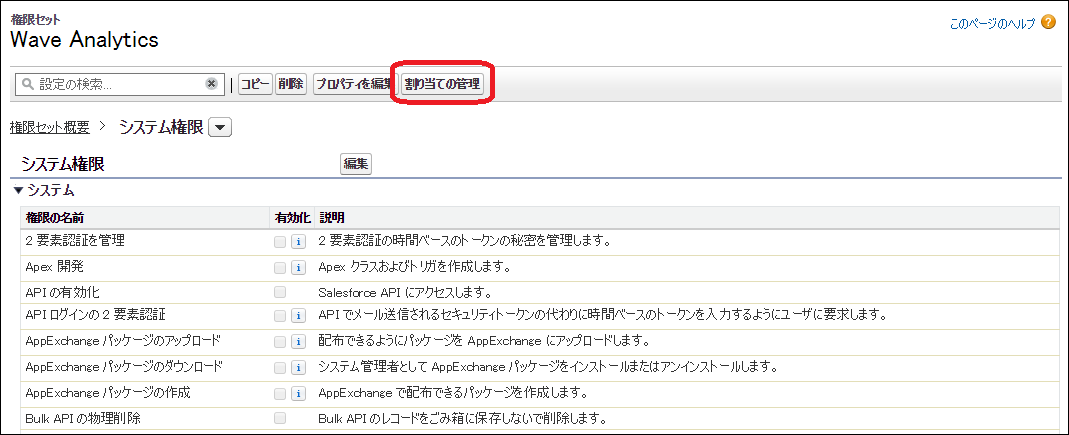Image resolution: width=1069 pixels, height=435 pixels.
Task: Click the Wave Analytics page title
Action: pyautogui.click(x=85, y=40)
